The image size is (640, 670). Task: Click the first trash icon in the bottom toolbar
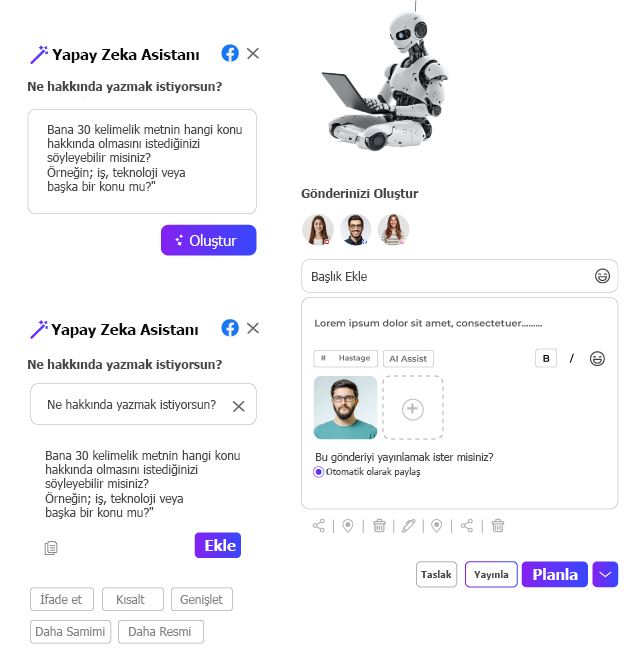[x=379, y=526]
